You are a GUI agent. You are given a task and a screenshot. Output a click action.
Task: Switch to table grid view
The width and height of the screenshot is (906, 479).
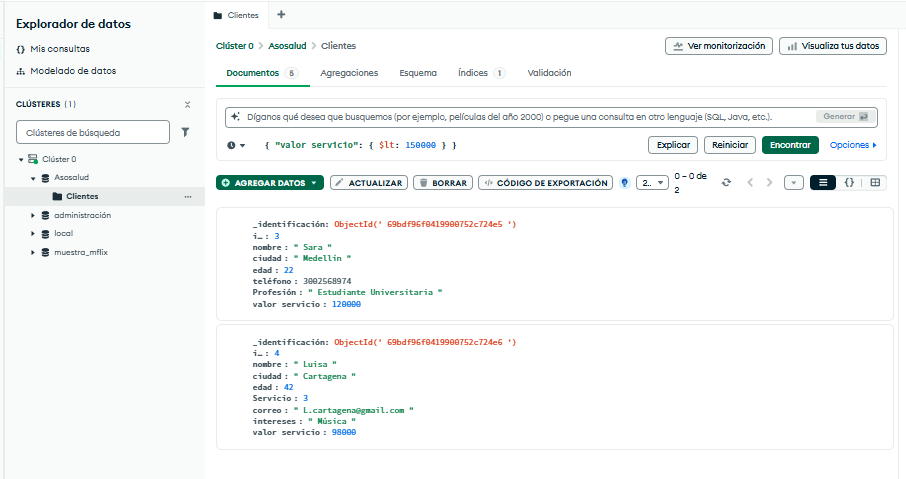pos(875,183)
